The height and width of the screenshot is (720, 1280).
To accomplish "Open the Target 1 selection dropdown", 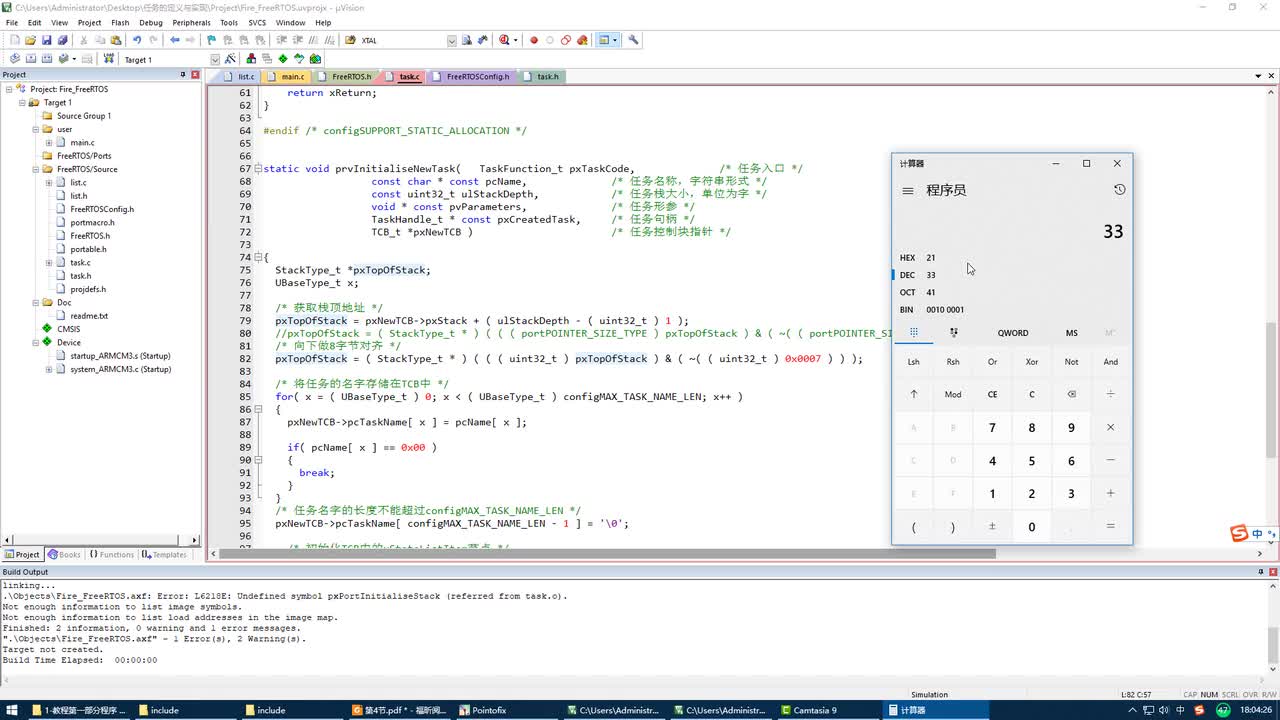I will coord(215,59).
